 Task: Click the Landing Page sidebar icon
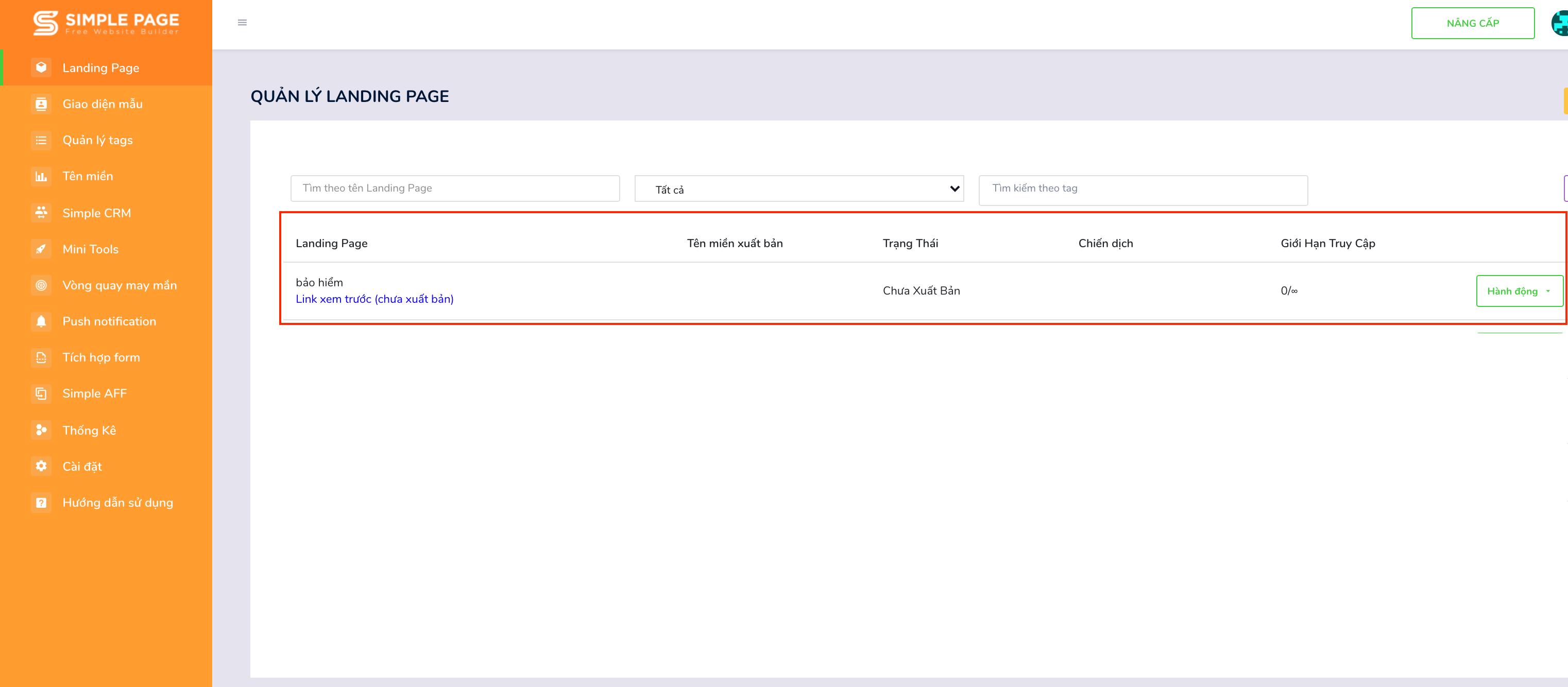(x=41, y=67)
